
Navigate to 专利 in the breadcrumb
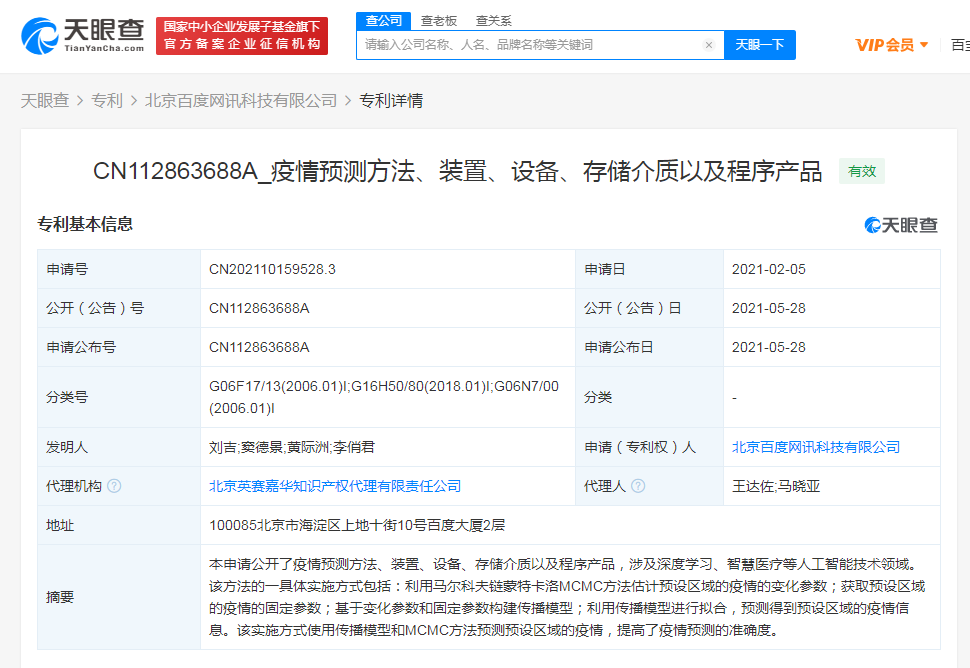pyautogui.click(x=107, y=102)
